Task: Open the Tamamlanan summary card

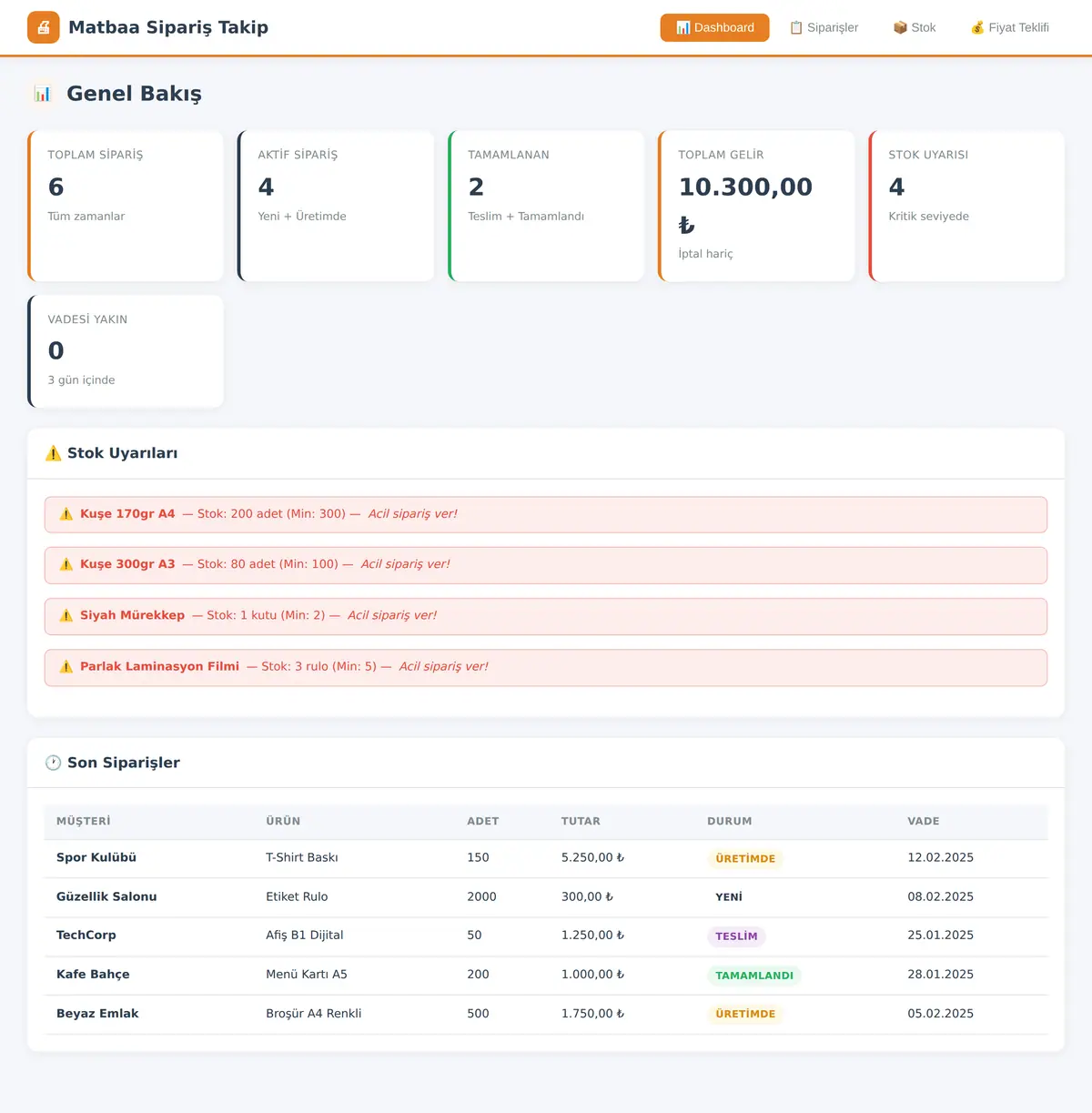Action: pos(546,206)
